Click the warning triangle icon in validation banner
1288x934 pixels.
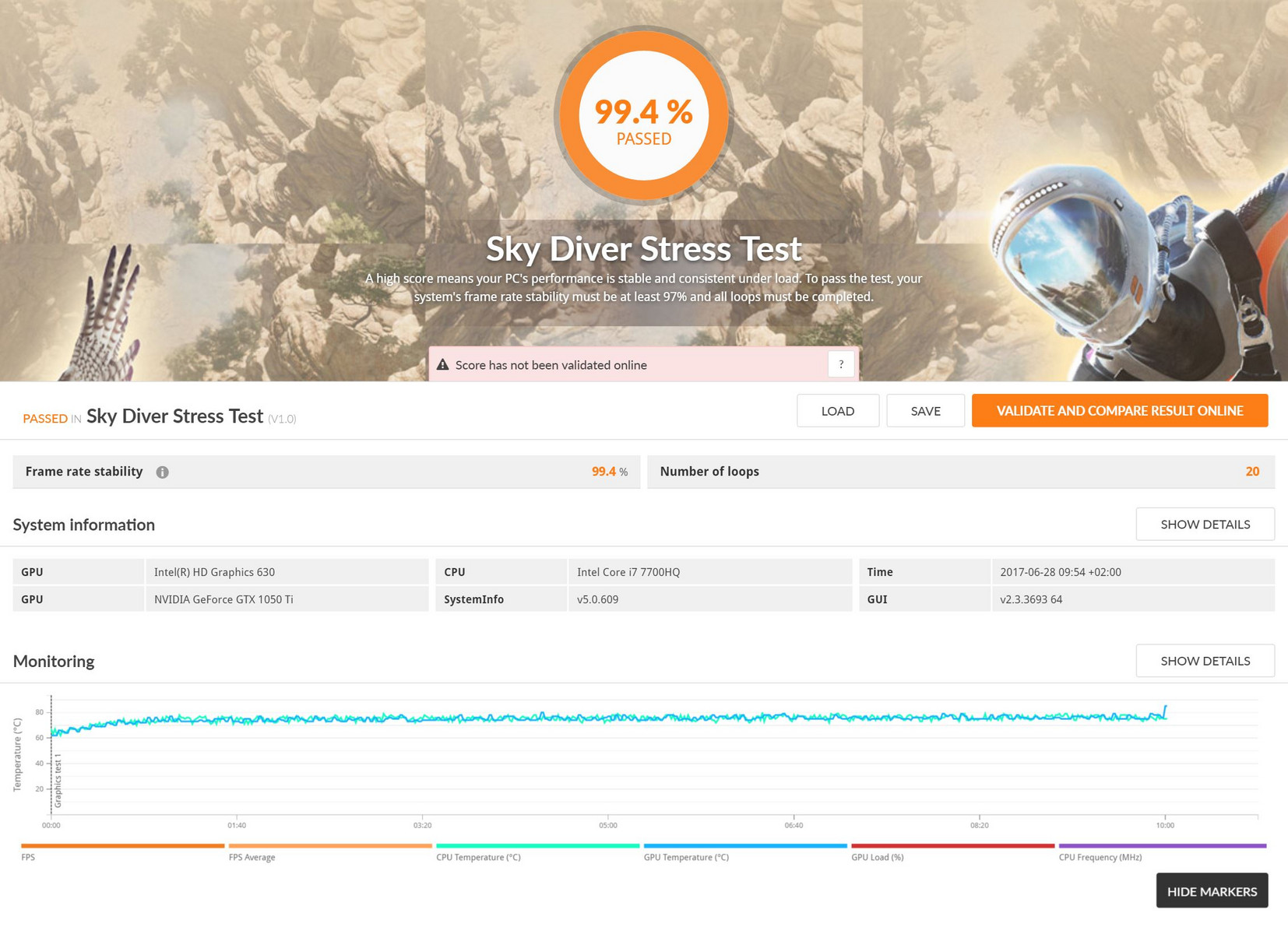(x=442, y=364)
